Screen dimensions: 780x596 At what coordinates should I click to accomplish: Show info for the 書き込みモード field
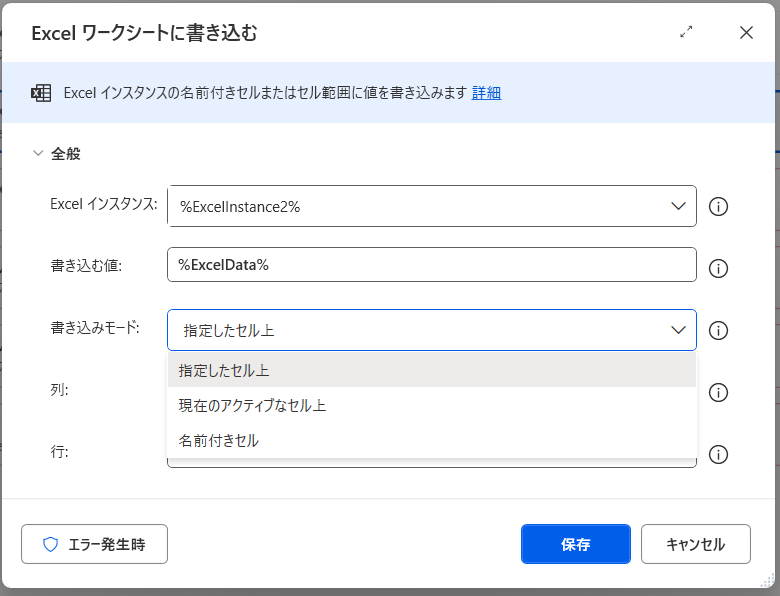(718, 331)
